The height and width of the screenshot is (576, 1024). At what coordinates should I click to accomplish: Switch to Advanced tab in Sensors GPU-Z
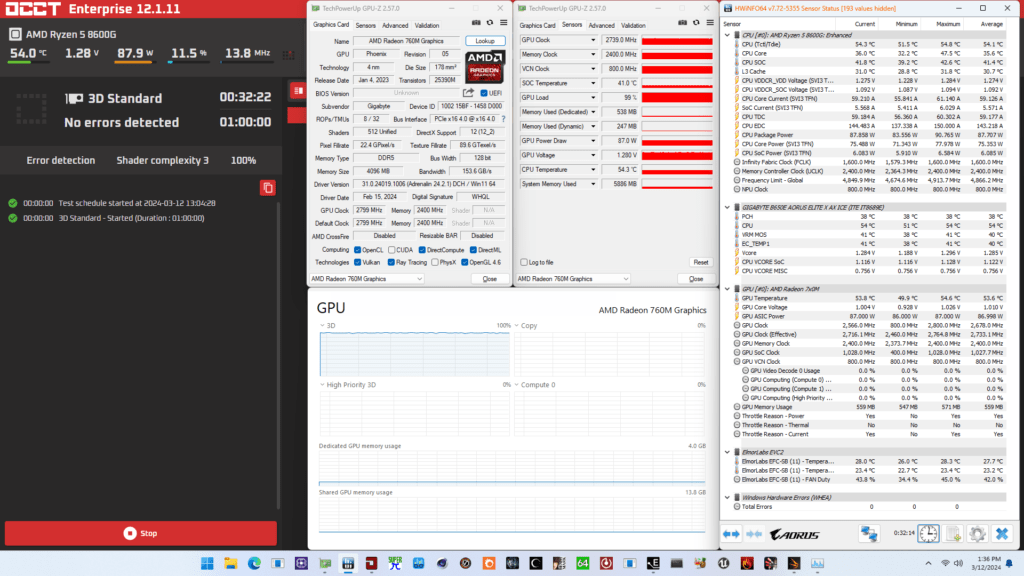(601, 25)
